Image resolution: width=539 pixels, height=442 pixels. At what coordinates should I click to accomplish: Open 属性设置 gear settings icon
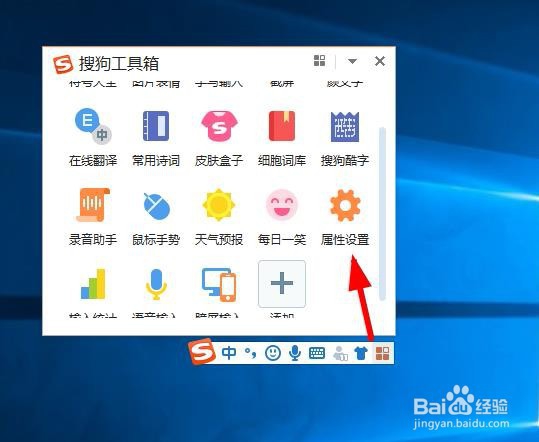345,205
